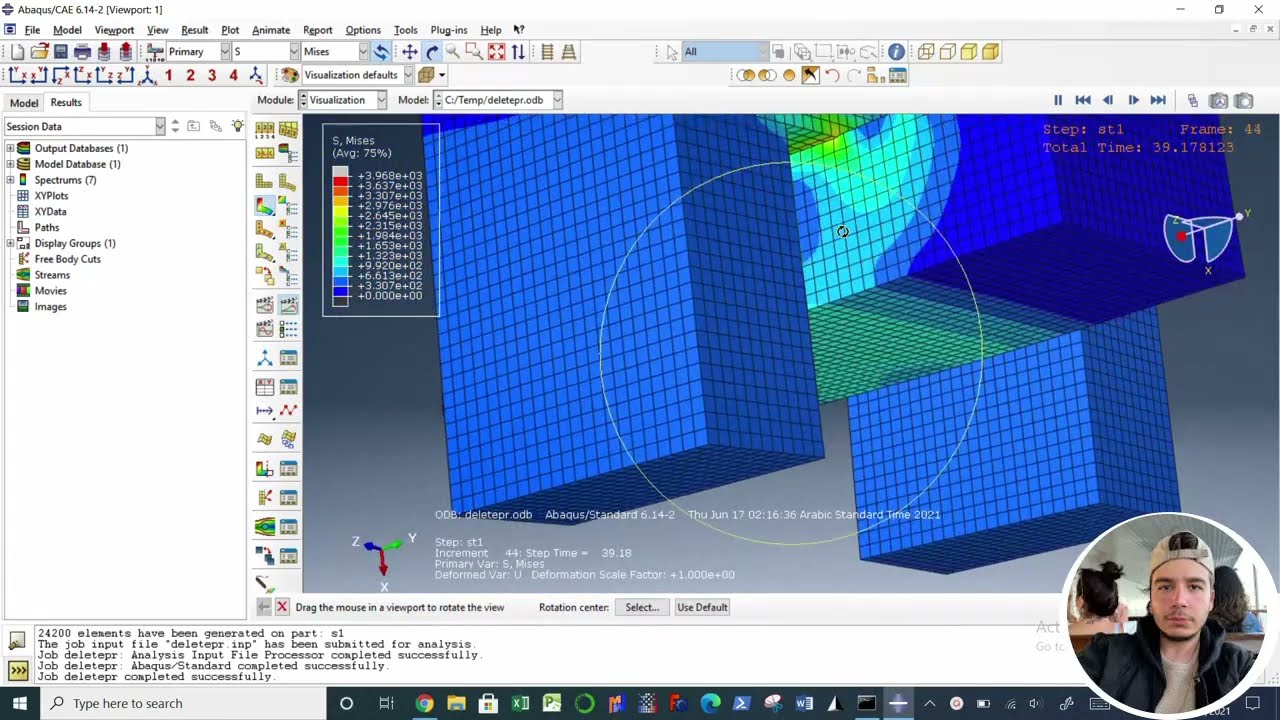The height and width of the screenshot is (720, 1280).
Task: Open Google Chrome from taskbar
Action: point(424,704)
